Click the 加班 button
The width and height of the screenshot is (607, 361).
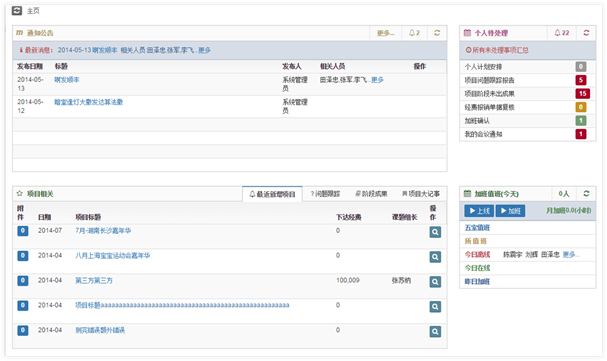[510, 211]
